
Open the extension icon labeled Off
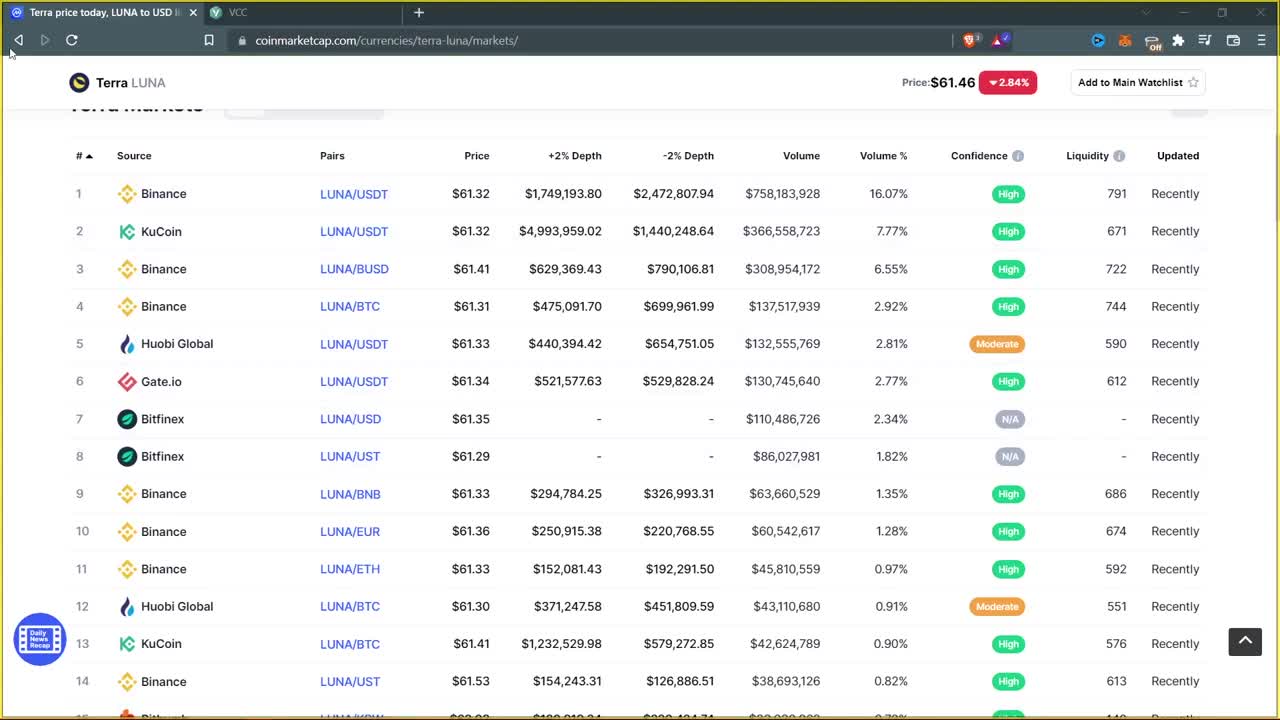coord(1153,41)
